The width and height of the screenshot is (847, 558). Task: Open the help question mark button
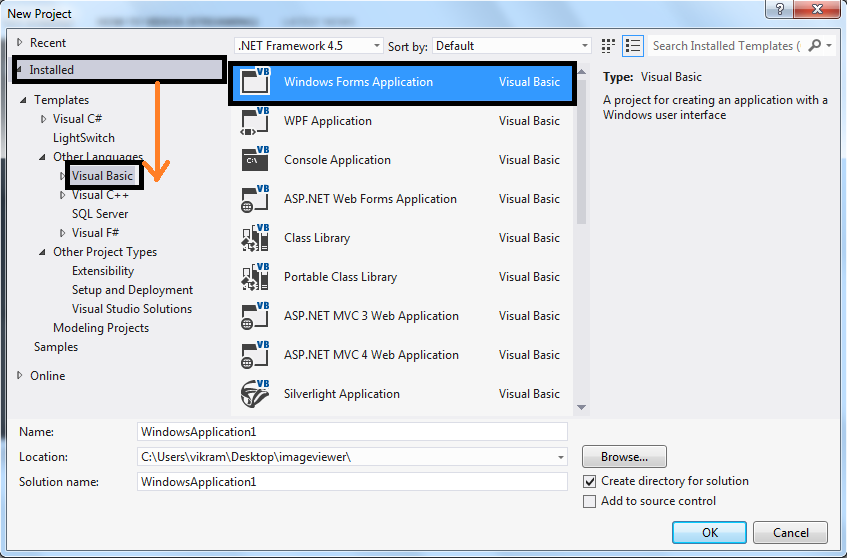point(779,9)
